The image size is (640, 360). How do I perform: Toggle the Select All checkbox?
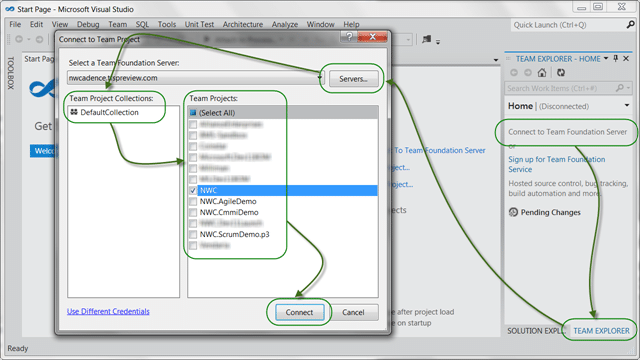pyautogui.click(x=193, y=113)
